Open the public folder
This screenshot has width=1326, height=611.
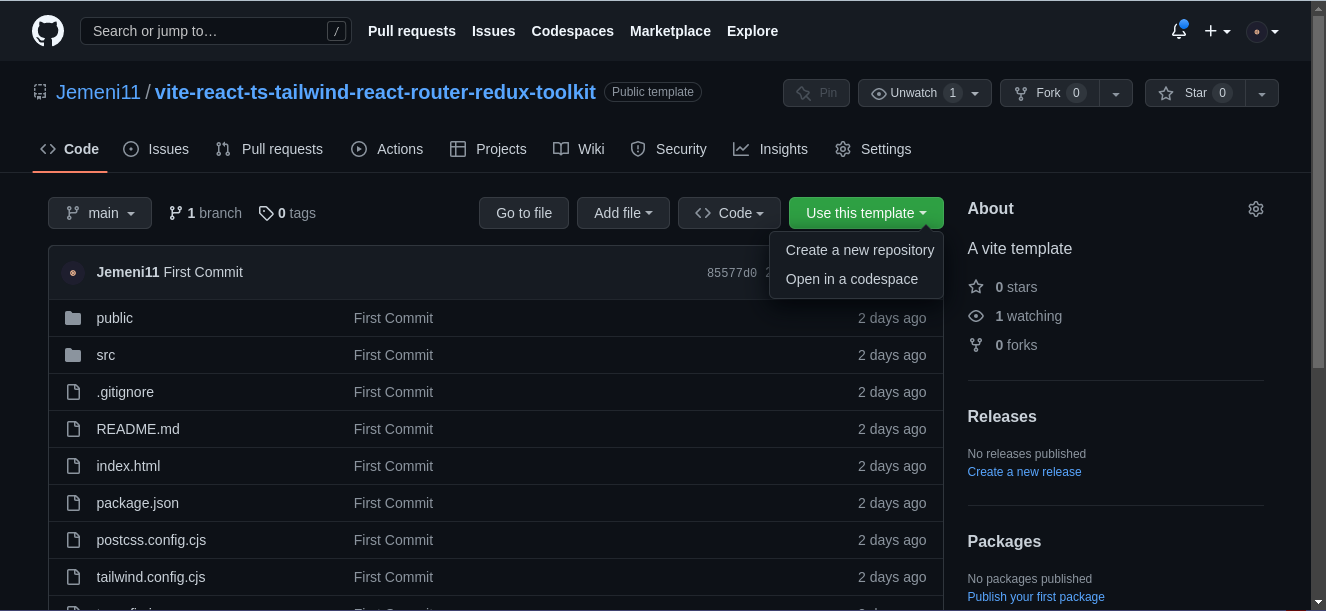(115, 318)
